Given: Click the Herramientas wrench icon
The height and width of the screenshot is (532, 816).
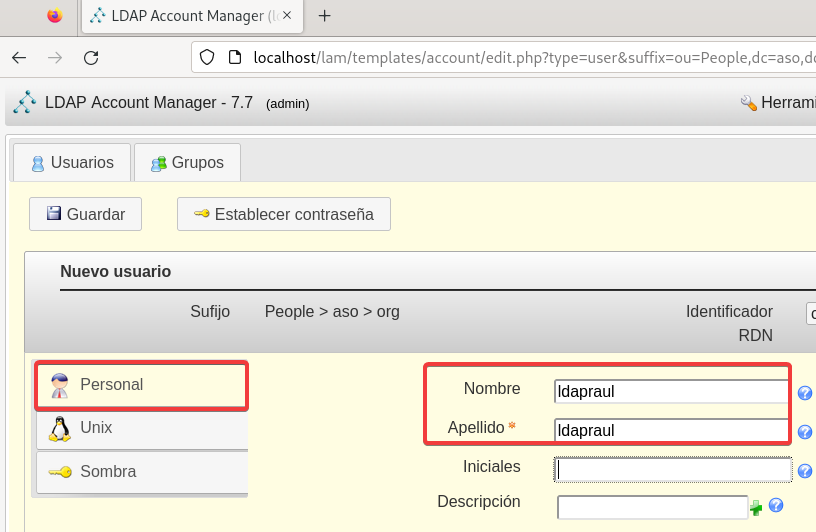Looking at the screenshot, I should 748,103.
